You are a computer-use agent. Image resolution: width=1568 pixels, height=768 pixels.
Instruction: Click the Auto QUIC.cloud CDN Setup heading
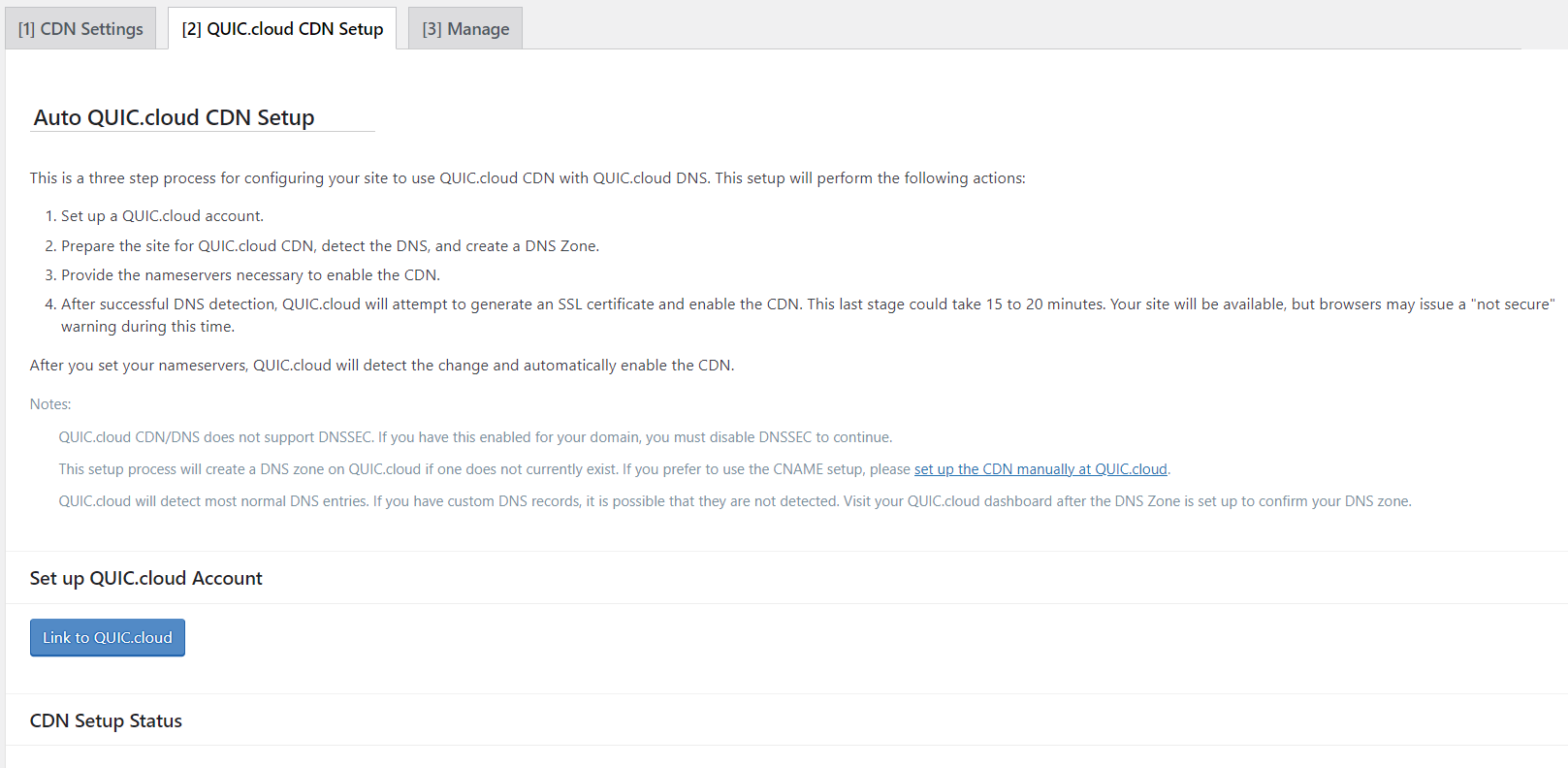[175, 117]
